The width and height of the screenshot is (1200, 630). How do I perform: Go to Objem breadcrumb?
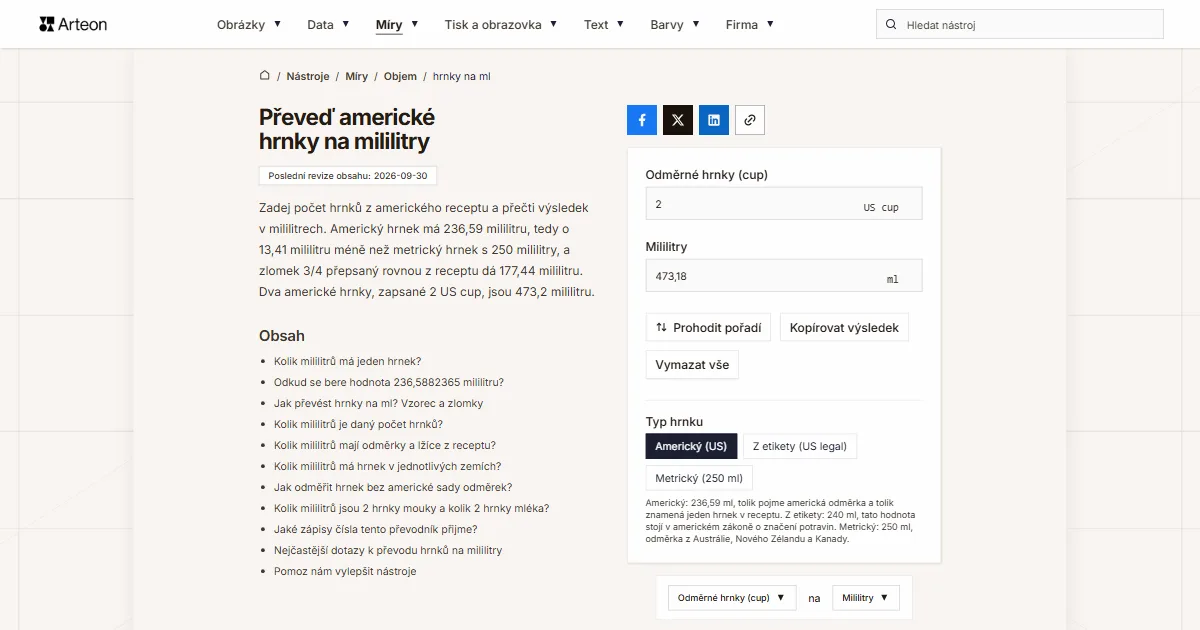click(400, 76)
